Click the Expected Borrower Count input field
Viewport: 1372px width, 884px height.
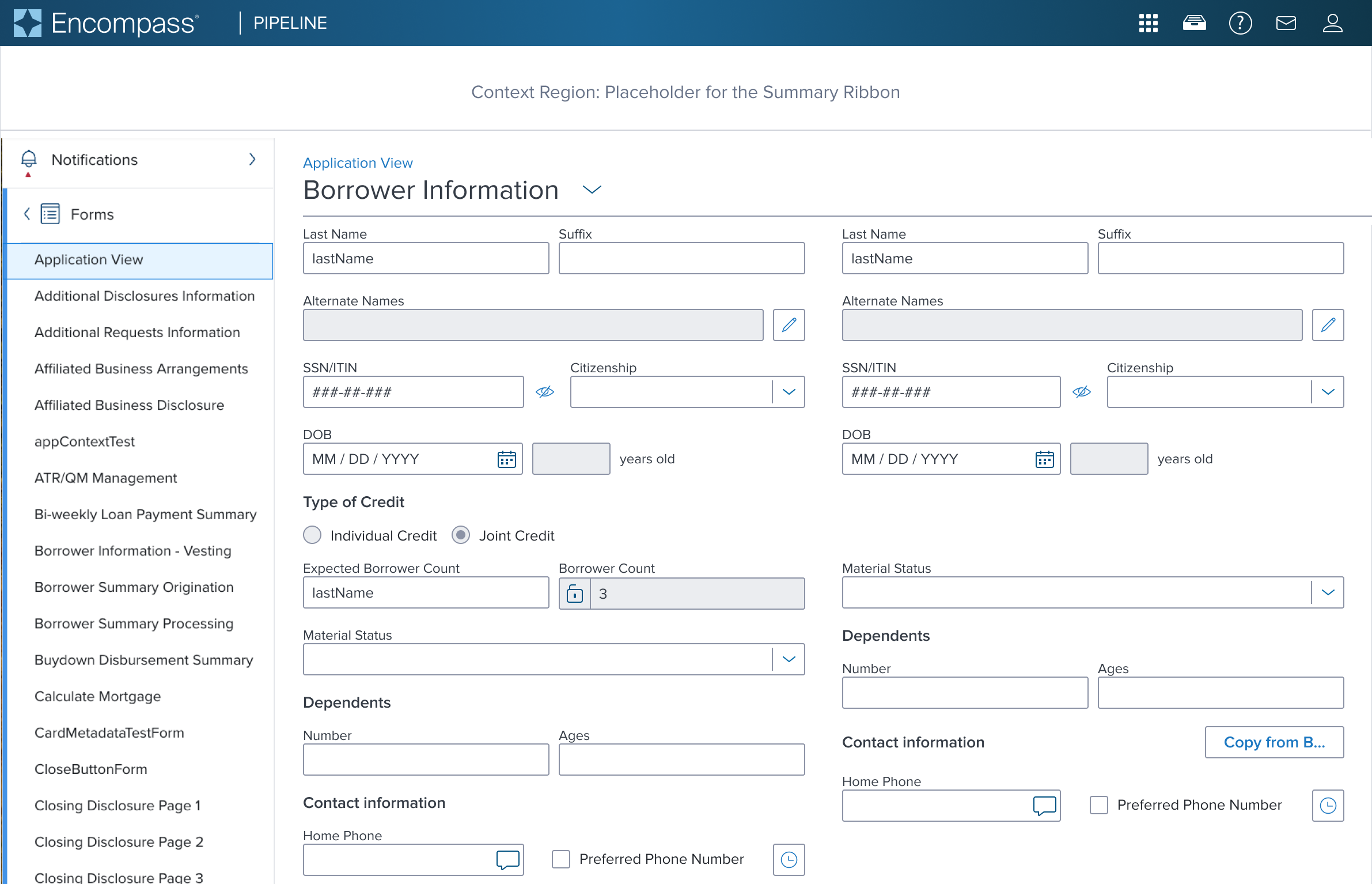pos(426,593)
